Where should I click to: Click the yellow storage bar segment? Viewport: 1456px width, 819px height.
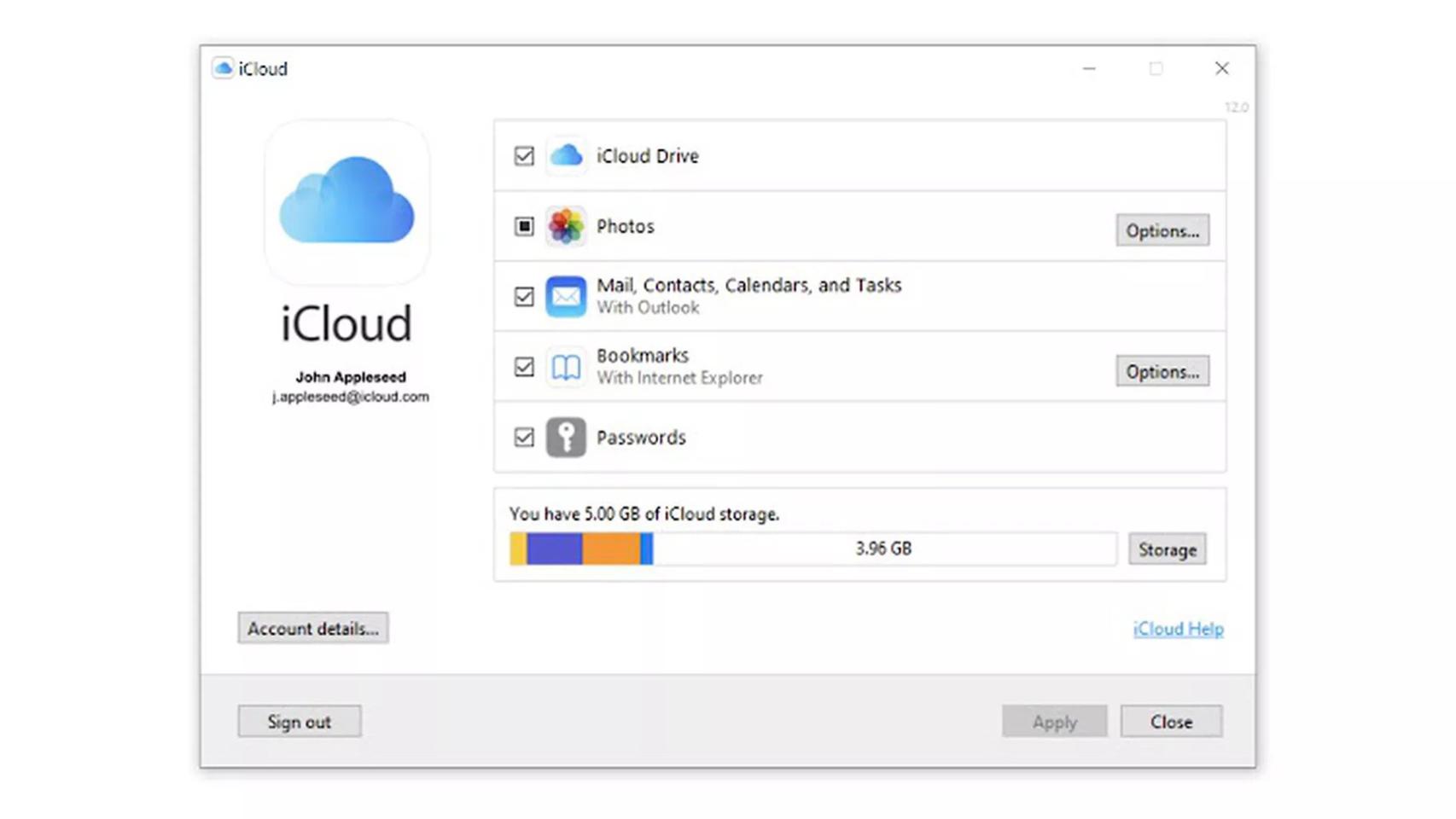pyautogui.click(x=518, y=549)
